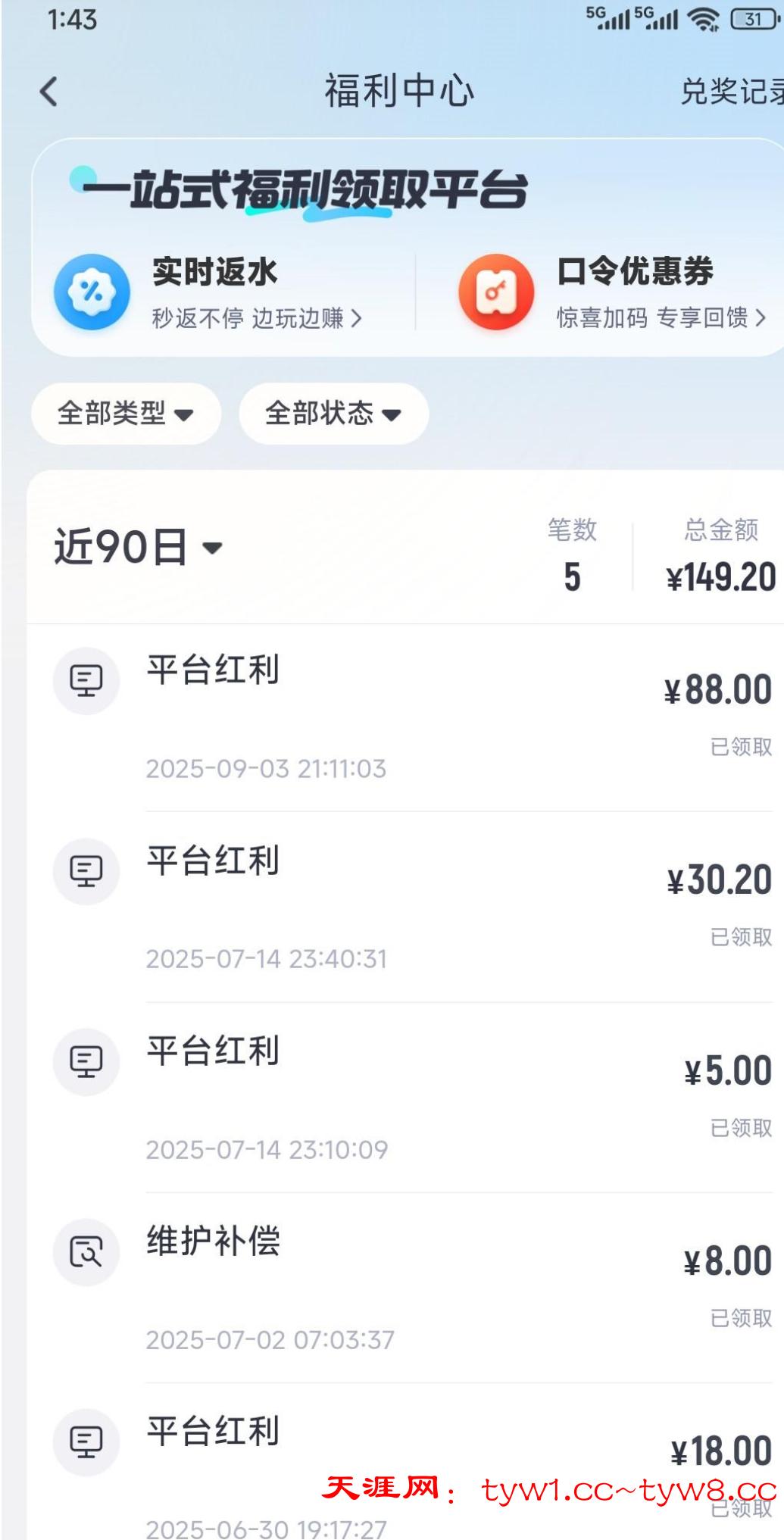This screenshot has width=784, height=1540.
Task: Tap the back arrow icon
Action: (49, 92)
